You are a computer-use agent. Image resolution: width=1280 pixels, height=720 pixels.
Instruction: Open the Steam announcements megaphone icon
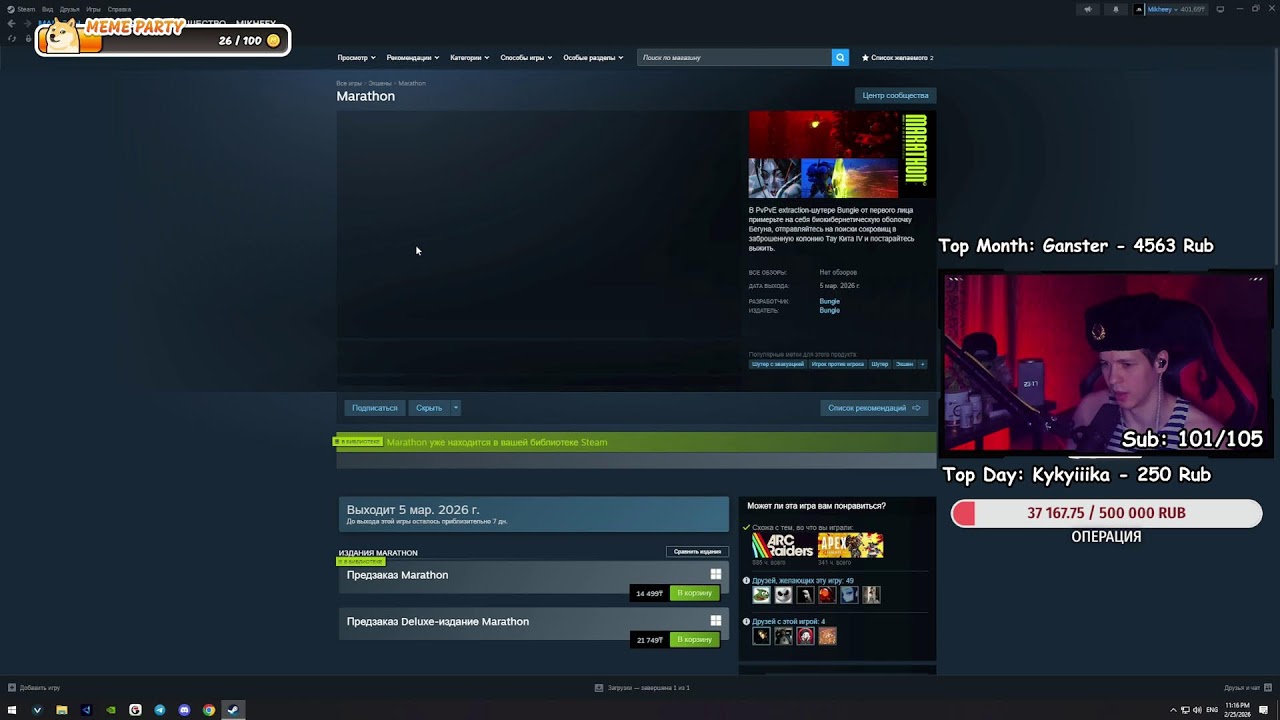1088,9
